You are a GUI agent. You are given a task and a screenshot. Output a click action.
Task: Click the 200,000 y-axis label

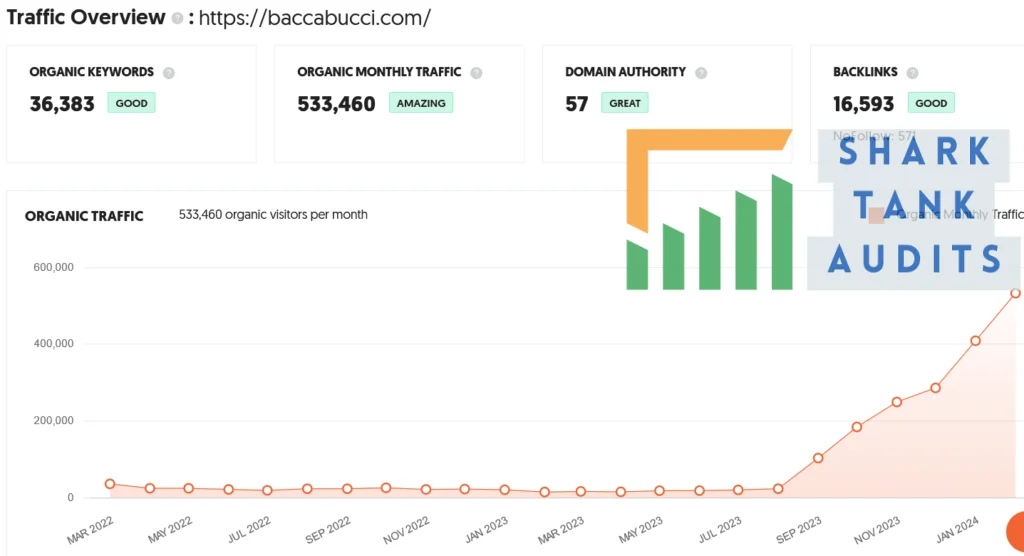(x=54, y=421)
